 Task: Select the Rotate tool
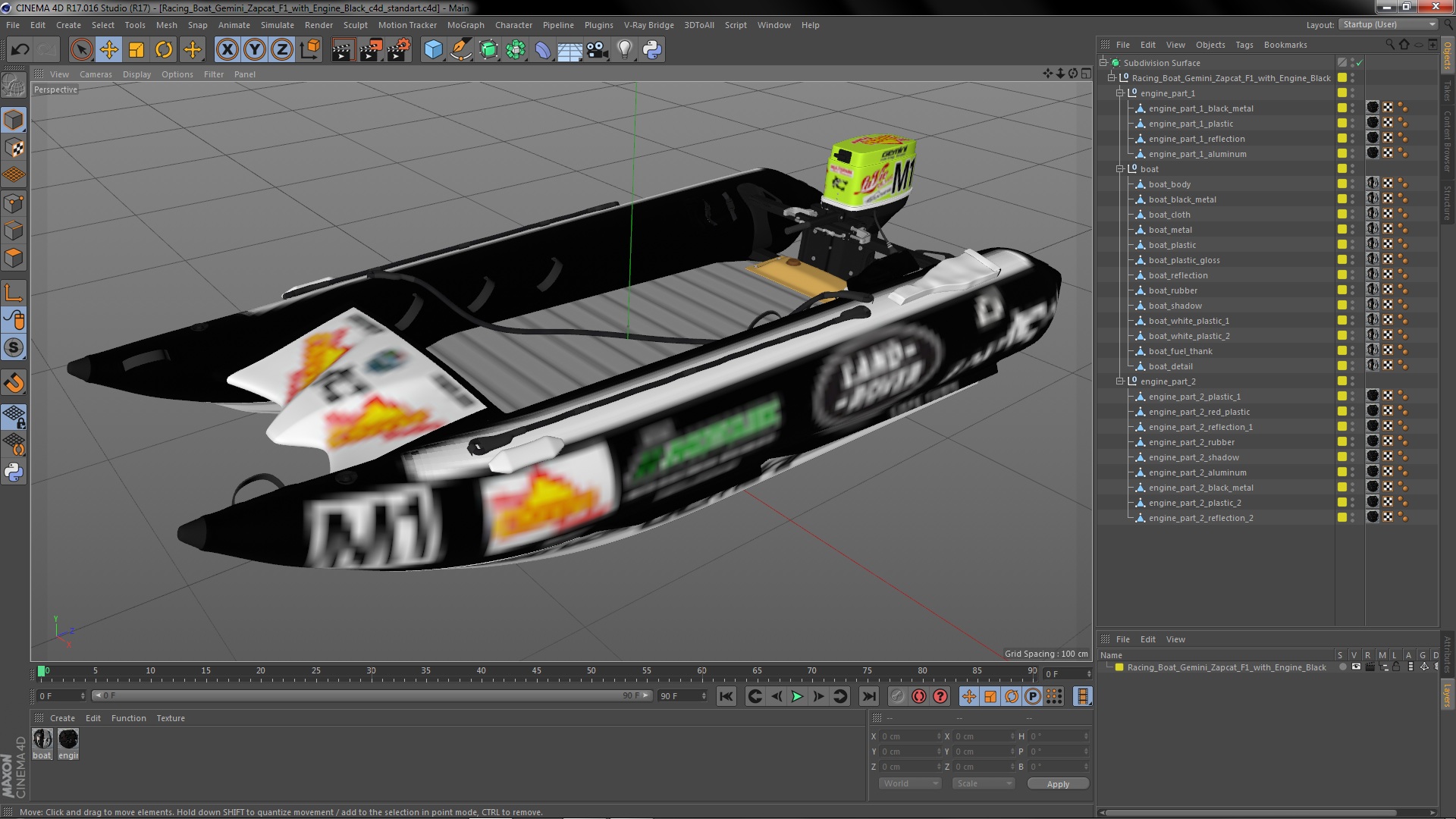click(164, 50)
